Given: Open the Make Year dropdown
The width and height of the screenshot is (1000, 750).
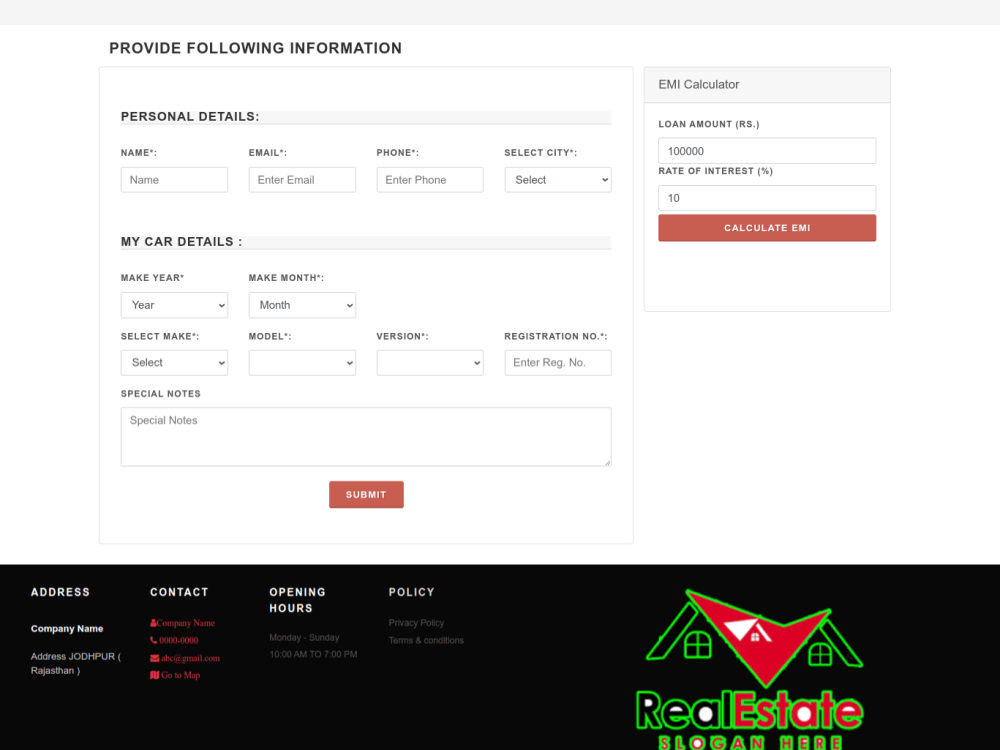Looking at the screenshot, I should click(174, 305).
